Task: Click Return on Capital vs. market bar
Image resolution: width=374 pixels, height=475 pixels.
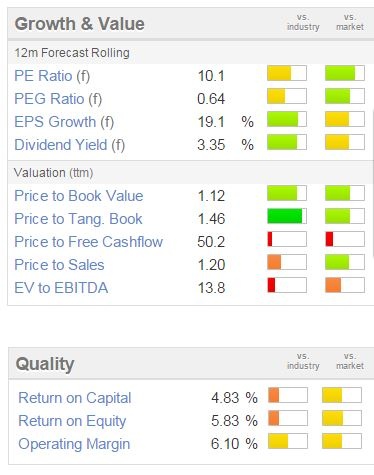Action: 342,395
